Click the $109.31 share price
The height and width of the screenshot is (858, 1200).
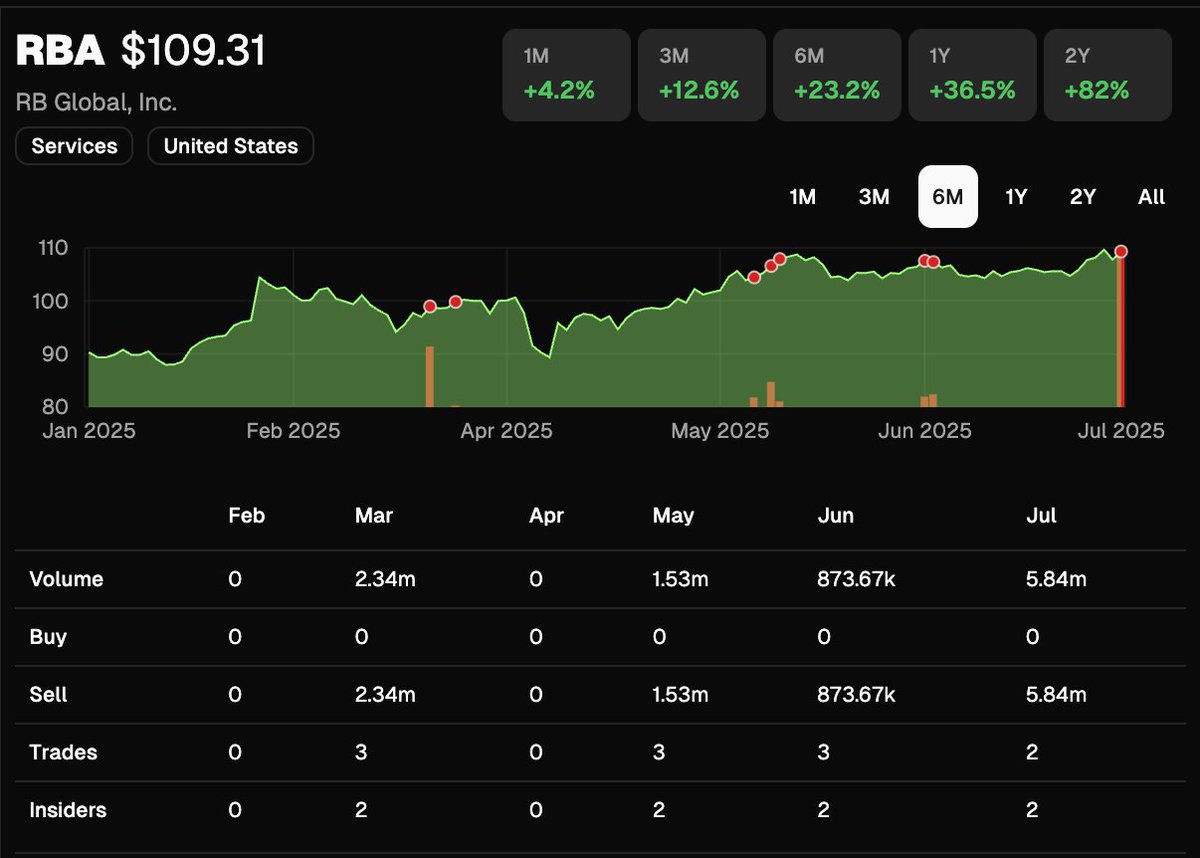pyautogui.click(x=194, y=52)
